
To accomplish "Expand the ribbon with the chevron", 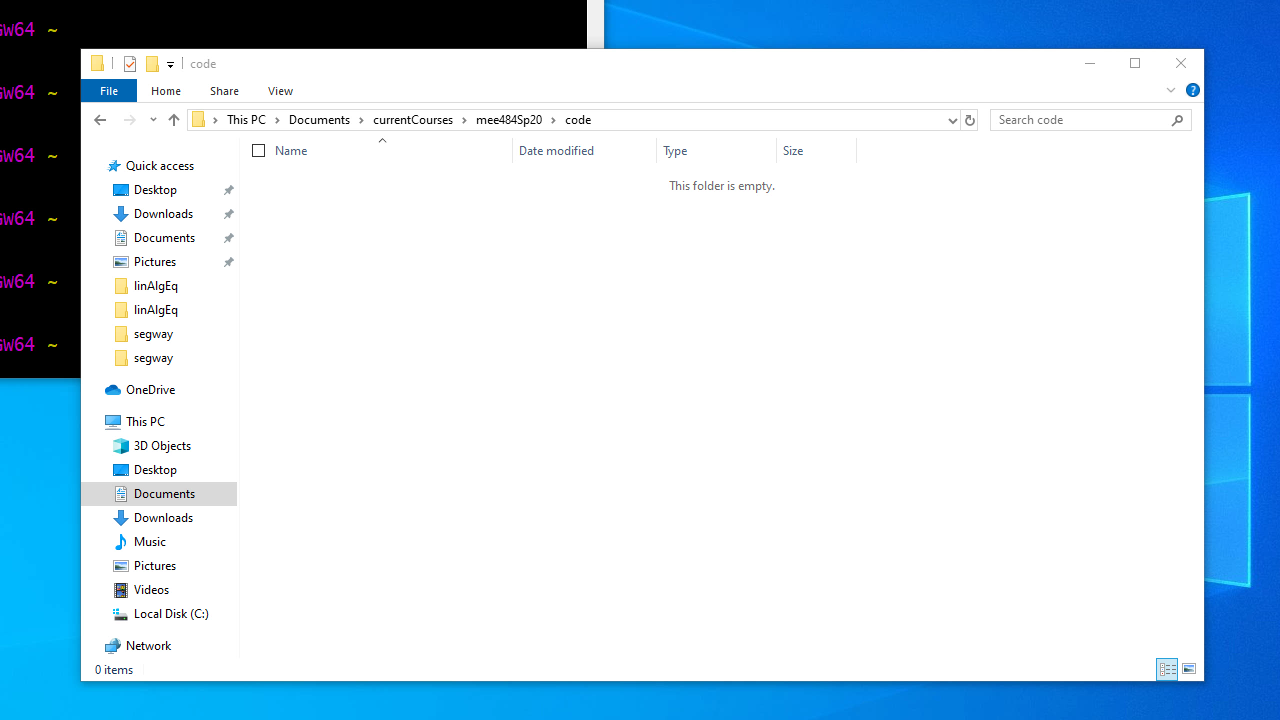I will coord(1171,90).
